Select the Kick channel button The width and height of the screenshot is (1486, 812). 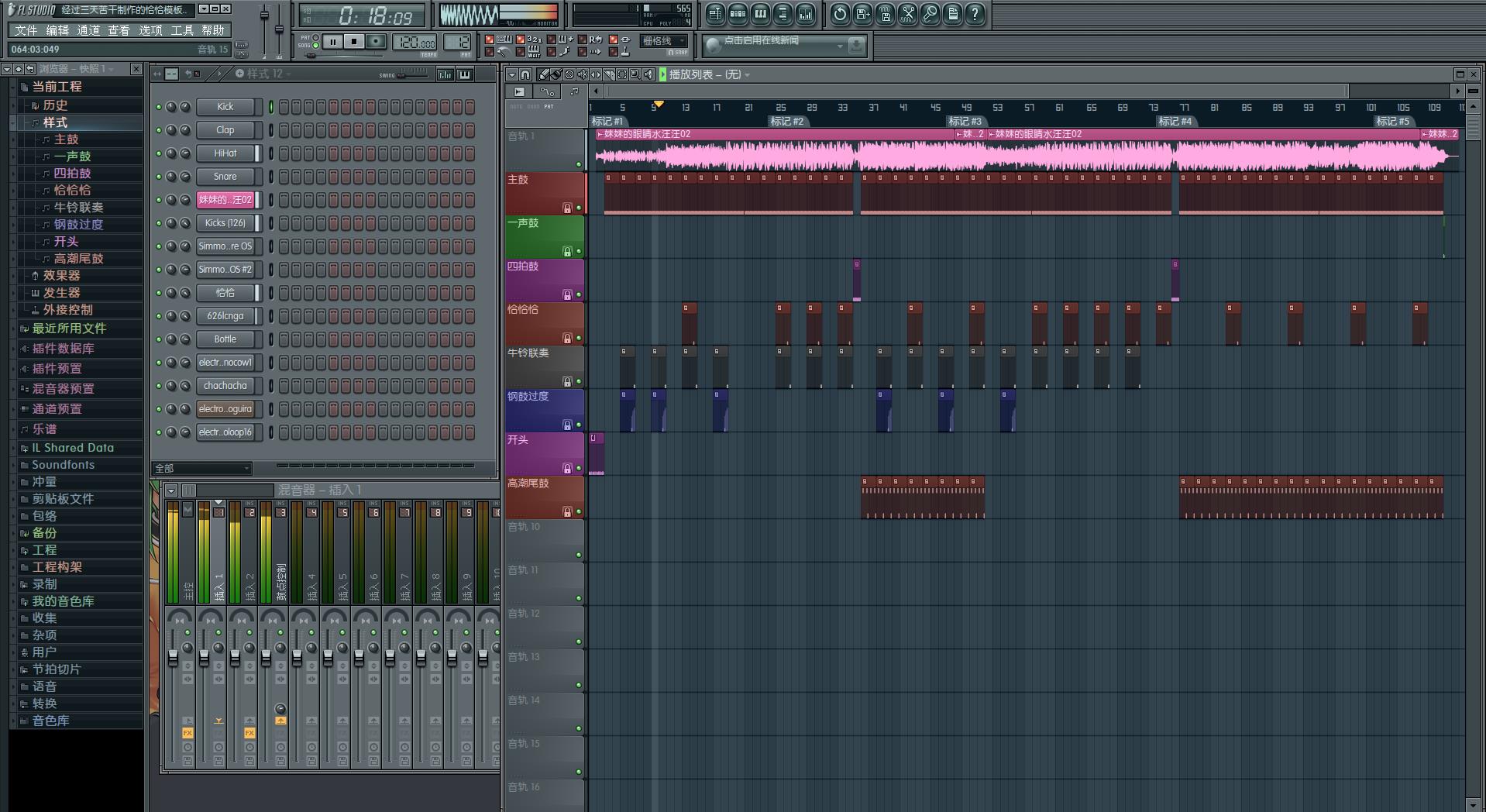tap(225, 107)
